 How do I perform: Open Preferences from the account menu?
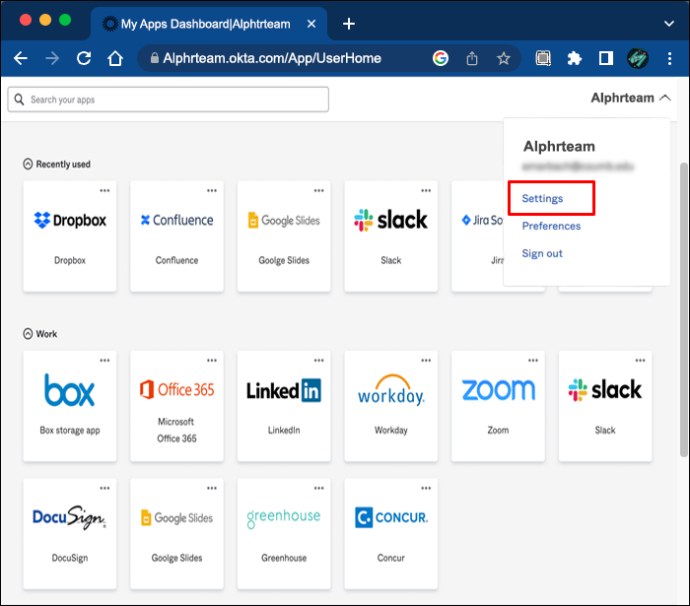pyautogui.click(x=551, y=226)
